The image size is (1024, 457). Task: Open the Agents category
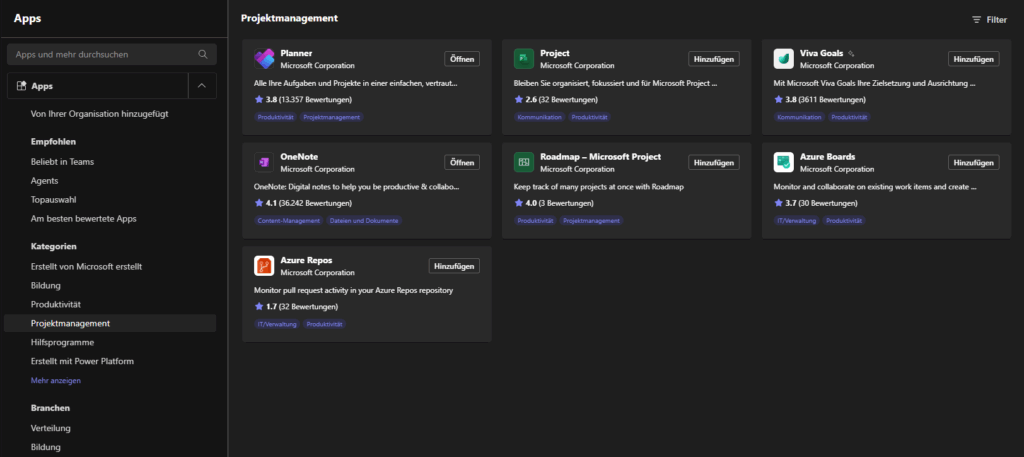(x=44, y=181)
